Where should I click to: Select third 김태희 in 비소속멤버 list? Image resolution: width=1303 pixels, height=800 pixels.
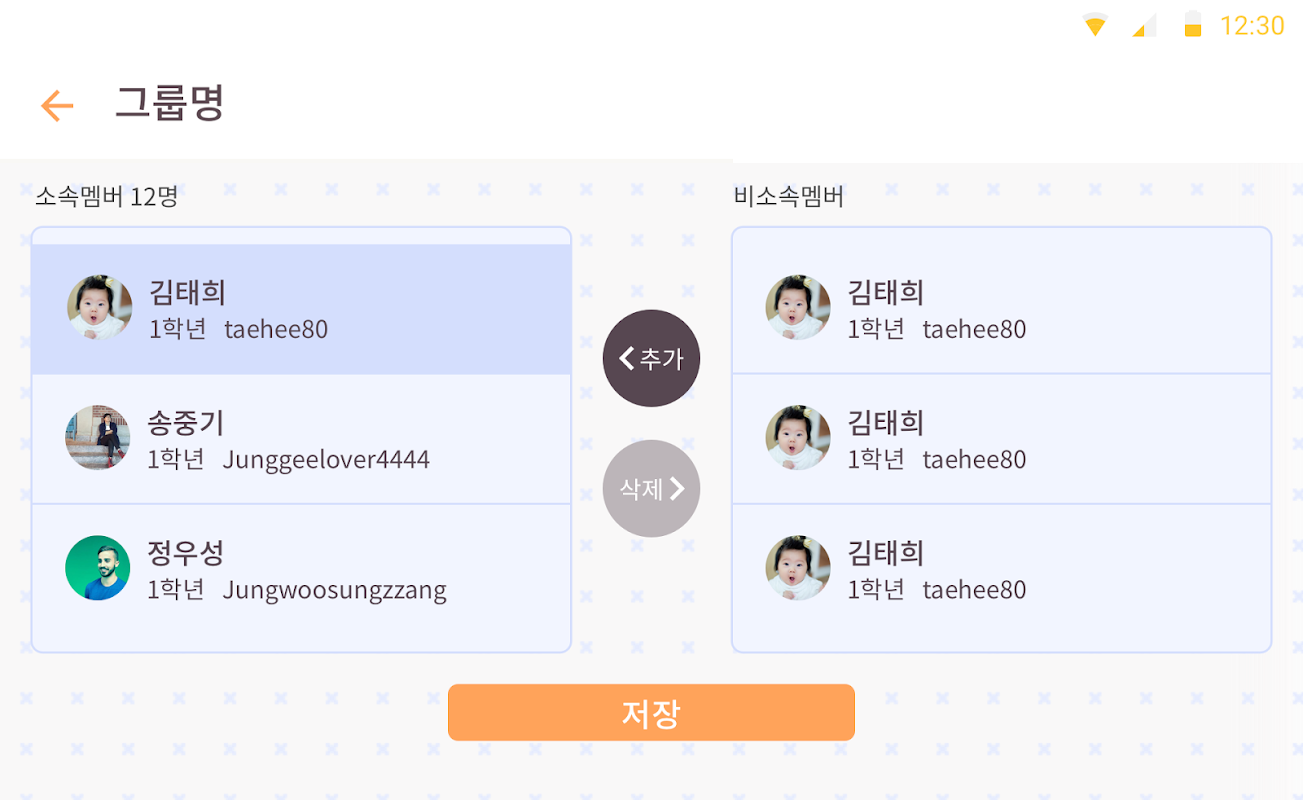click(1001, 570)
